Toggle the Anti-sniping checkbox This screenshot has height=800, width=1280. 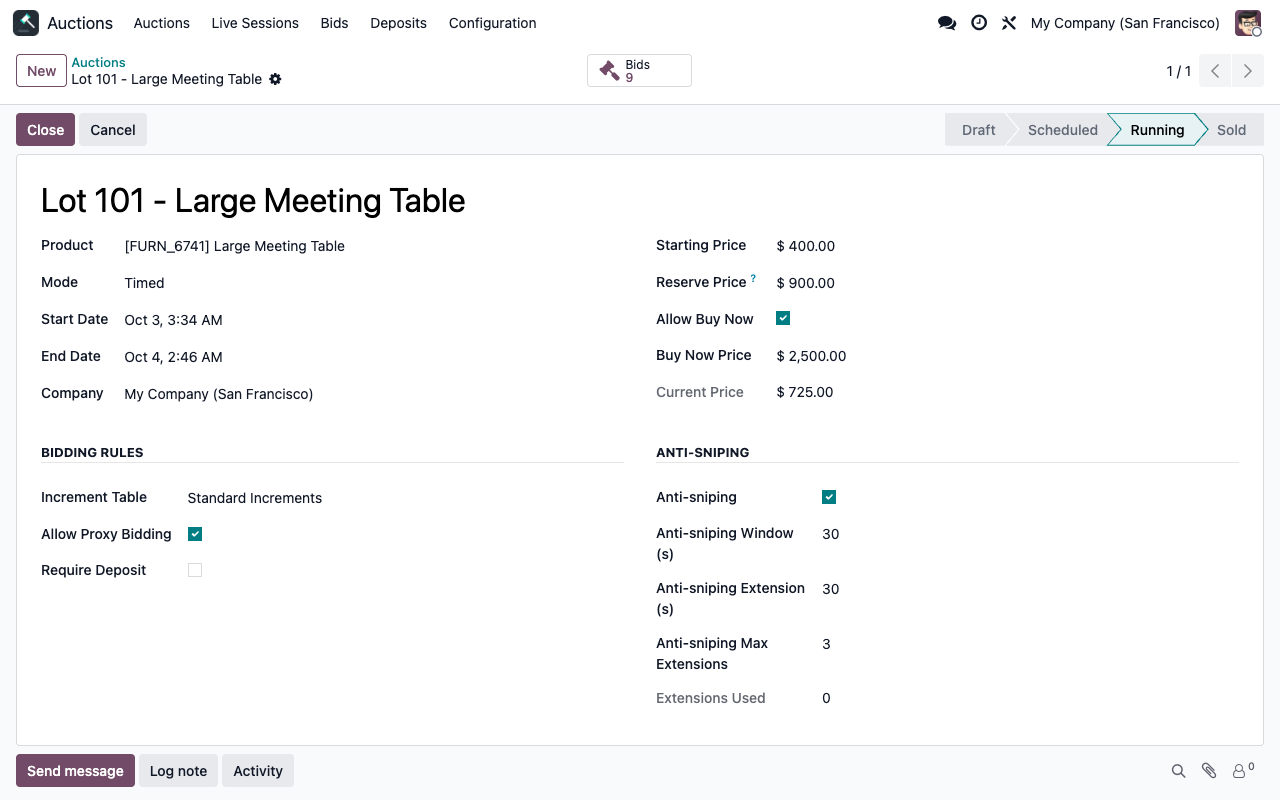[x=829, y=497]
